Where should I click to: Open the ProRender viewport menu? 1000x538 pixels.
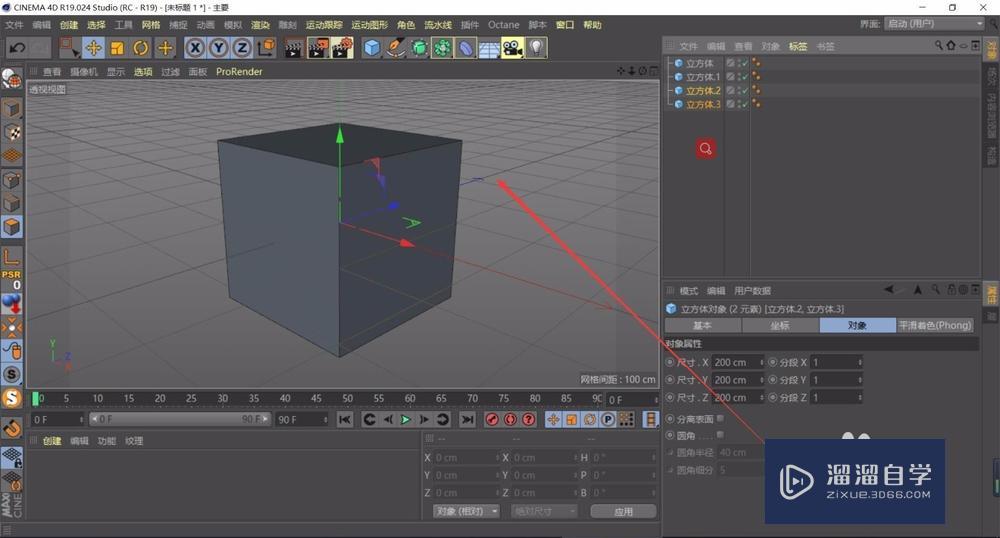click(x=239, y=71)
